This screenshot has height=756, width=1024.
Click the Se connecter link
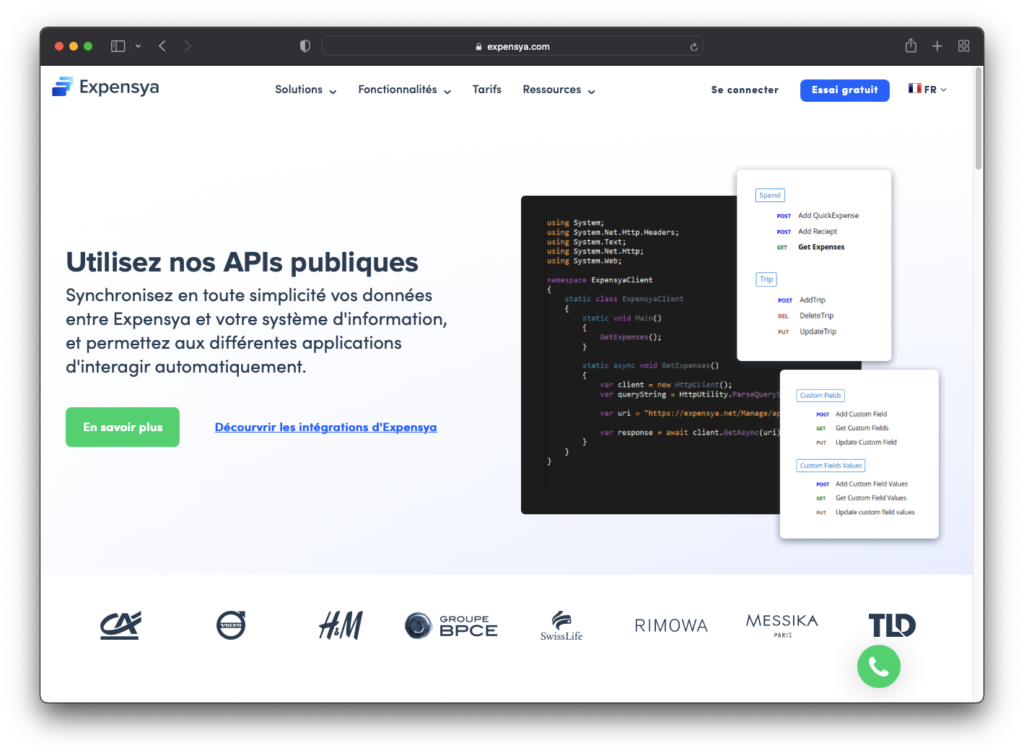pyautogui.click(x=744, y=90)
